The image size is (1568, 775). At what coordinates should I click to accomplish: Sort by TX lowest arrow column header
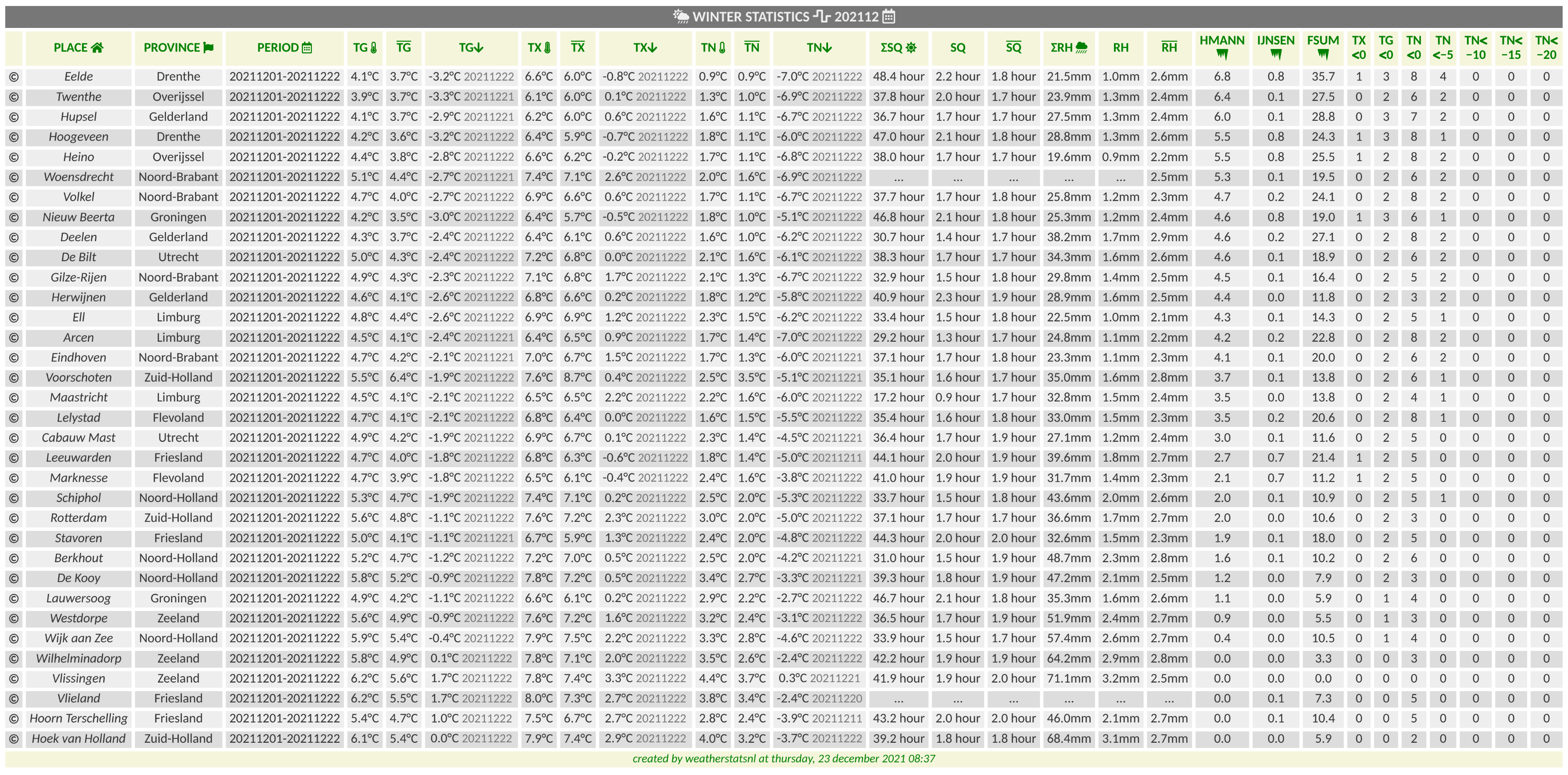pos(644,47)
